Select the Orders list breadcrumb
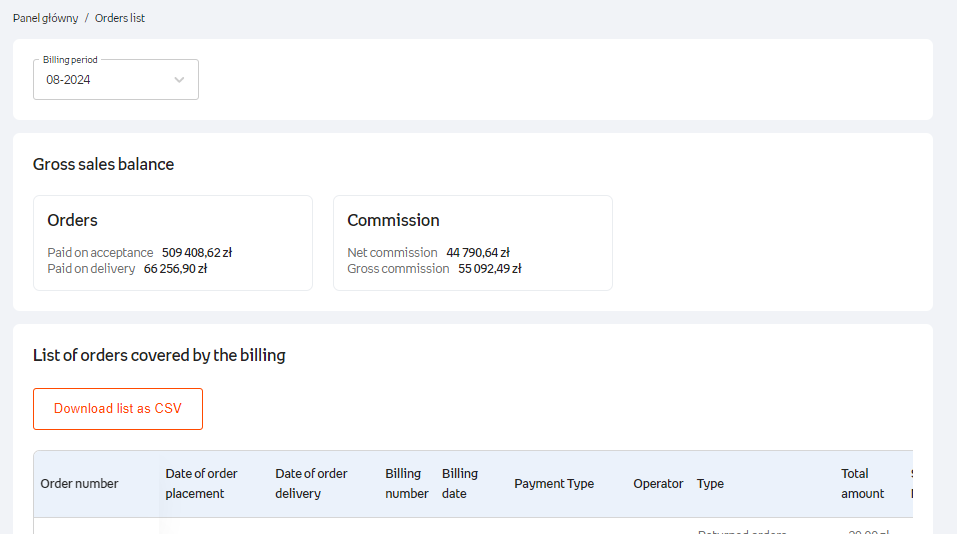957x534 pixels. 120,18
